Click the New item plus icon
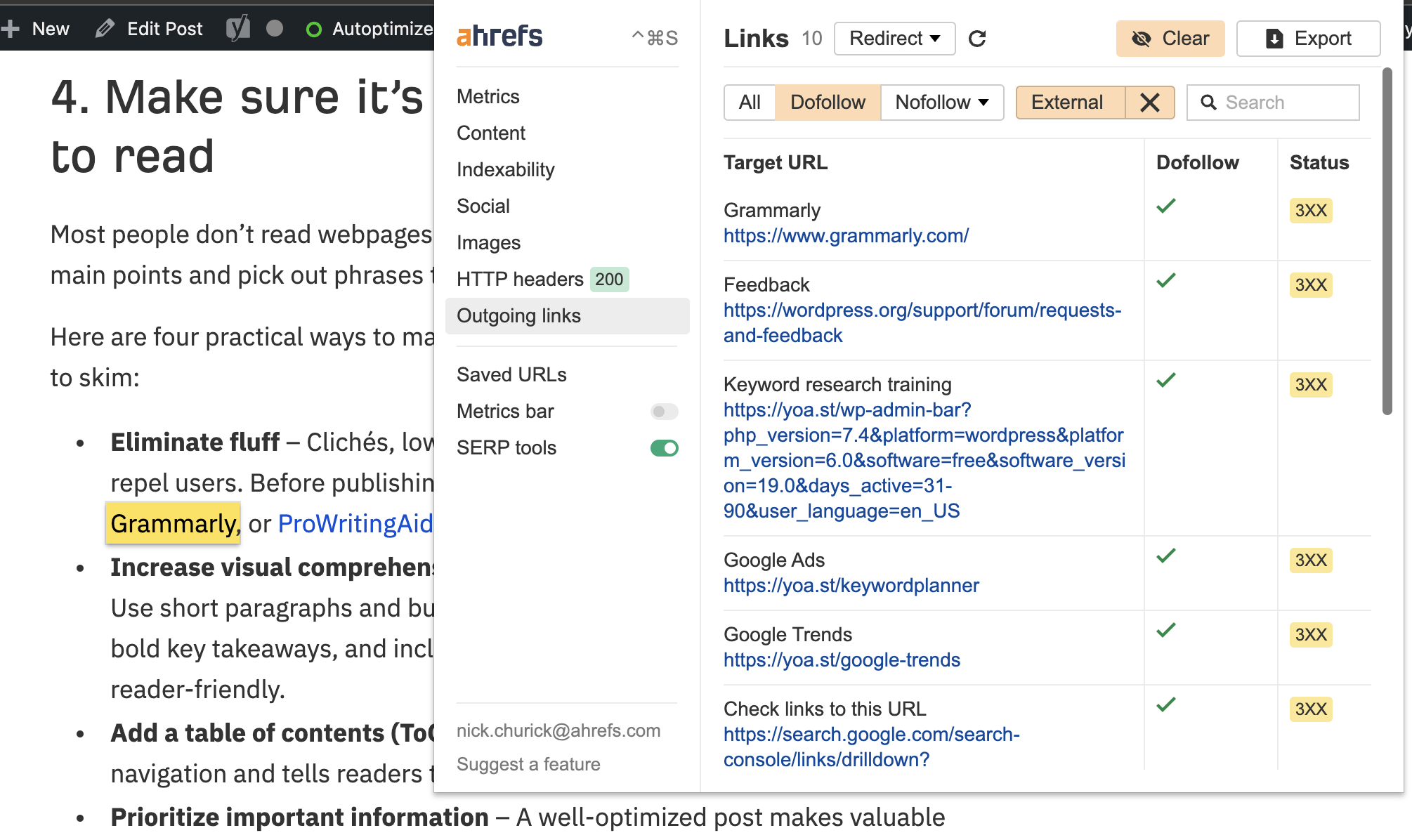Screen dimensions: 1412x840 pyautogui.click(x=10, y=28)
